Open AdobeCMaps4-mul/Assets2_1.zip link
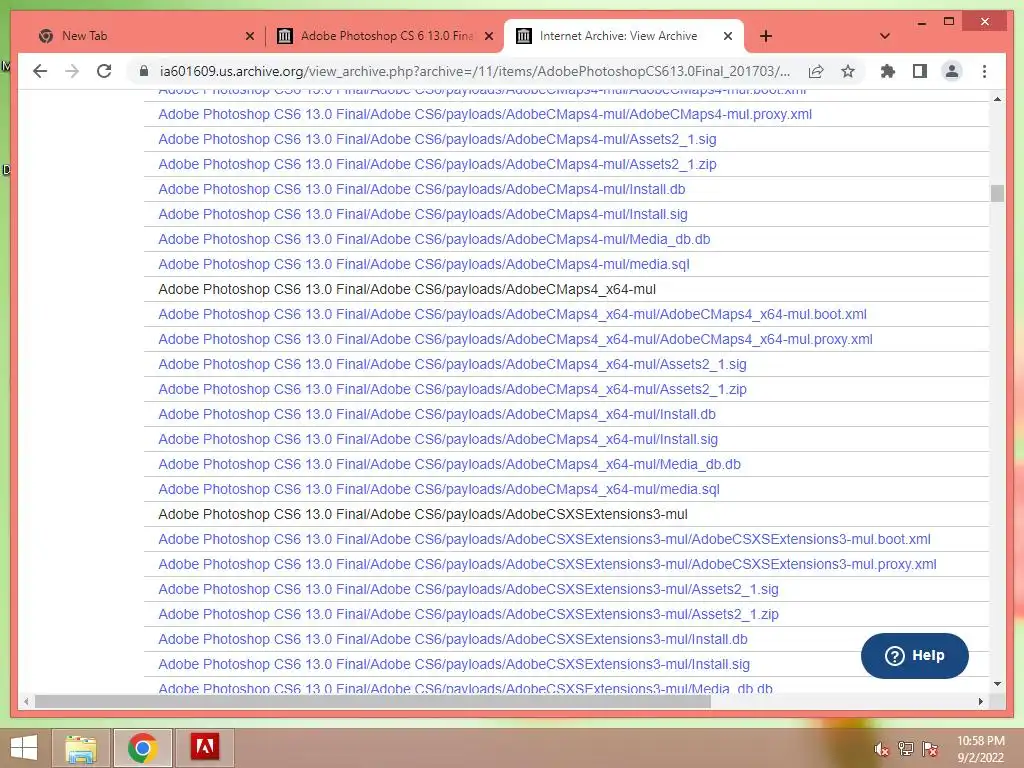Screen dimensions: 1024x768 point(437,164)
